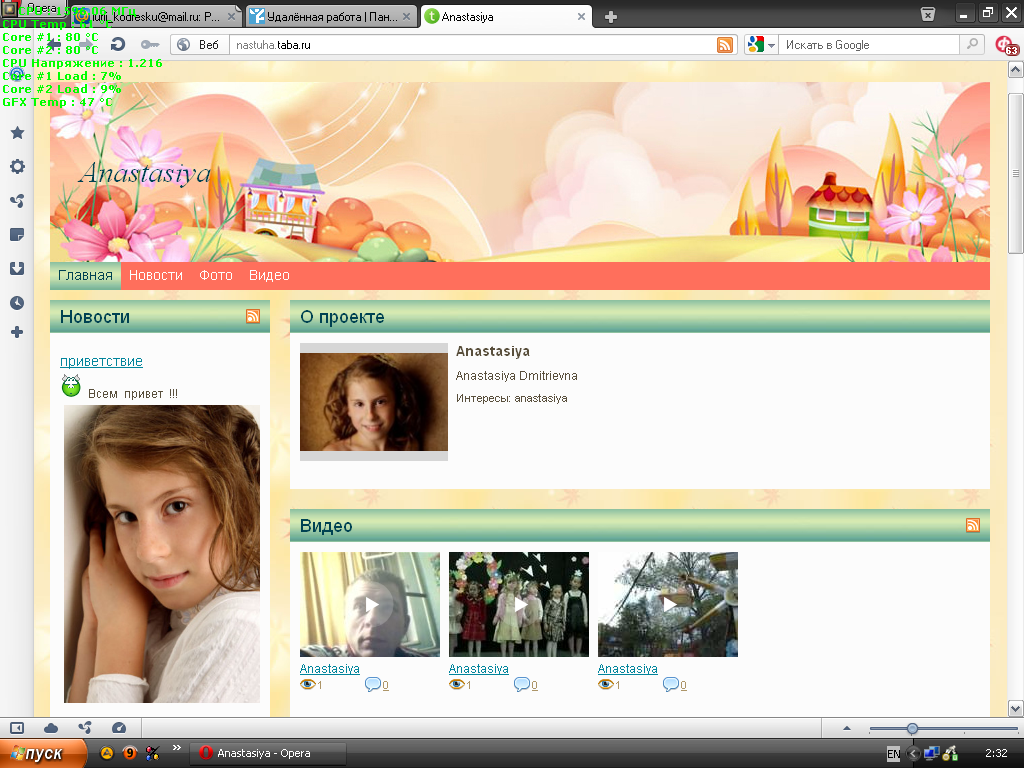This screenshot has height=768, width=1024.
Task: Click EN language indicator in taskbar
Action: [x=893, y=754]
